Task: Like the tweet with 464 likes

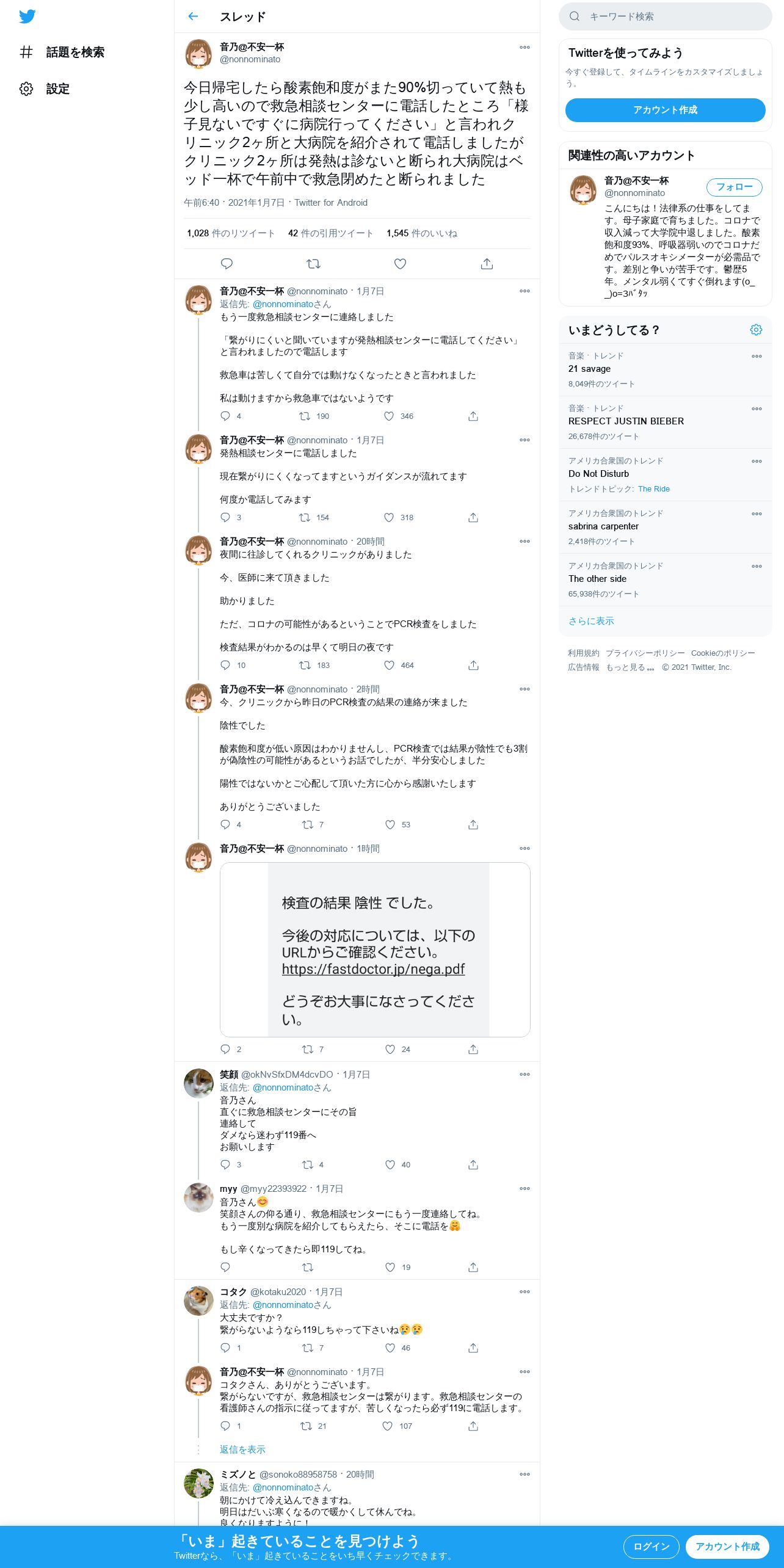Action: tap(389, 666)
